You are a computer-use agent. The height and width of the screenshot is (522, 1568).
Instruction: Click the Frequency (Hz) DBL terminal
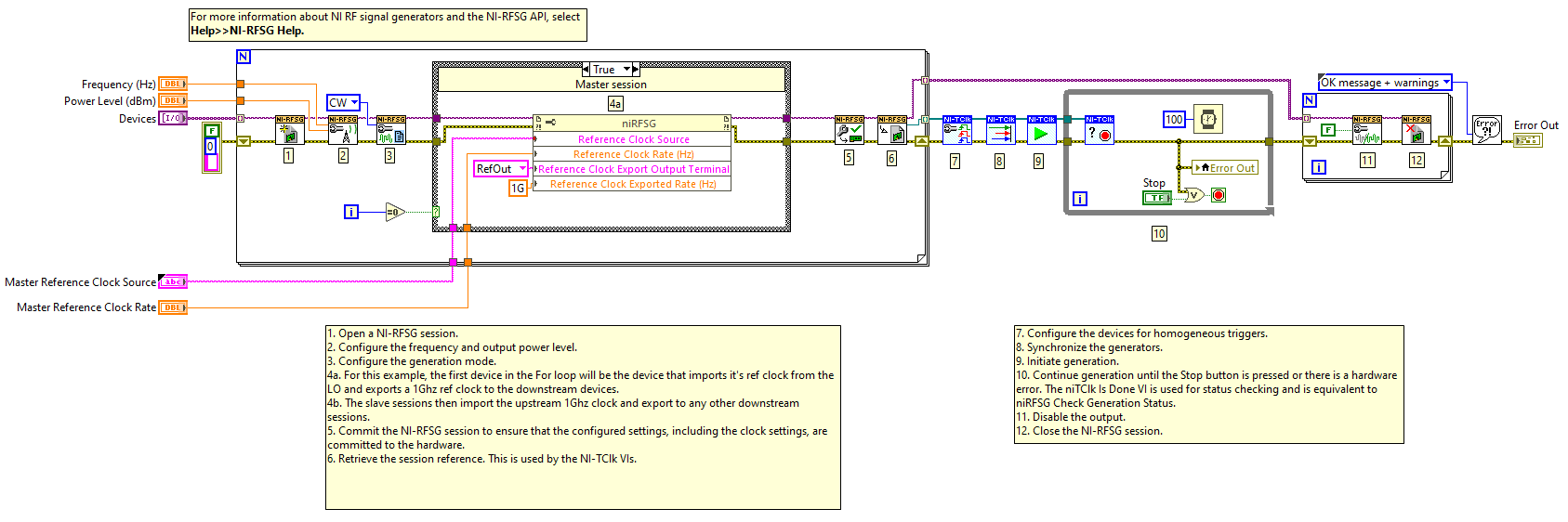point(173,84)
